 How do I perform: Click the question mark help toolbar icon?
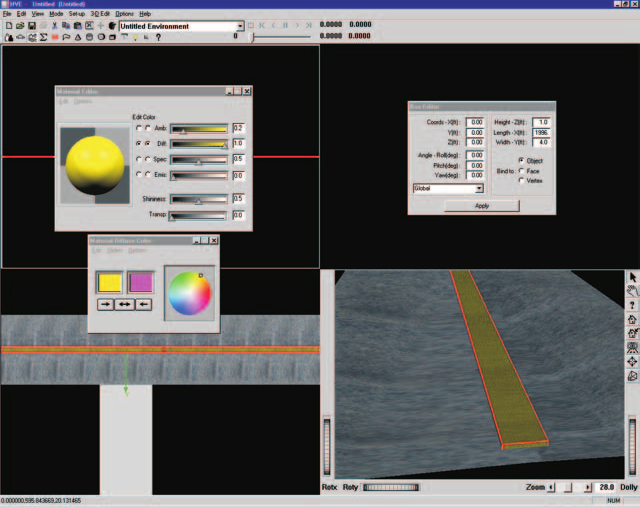(158, 37)
